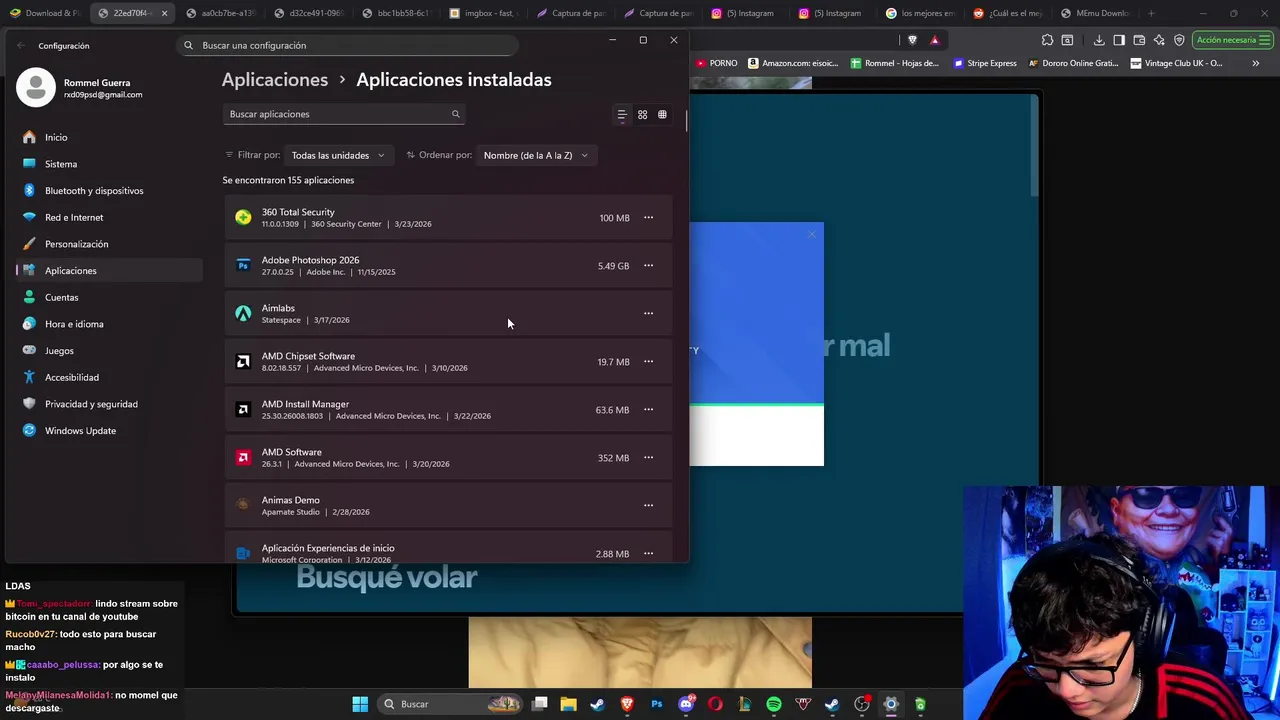Click the AMD Software red app icon
The height and width of the screenshot is (720, 1280).
click(x=243, y=457)
